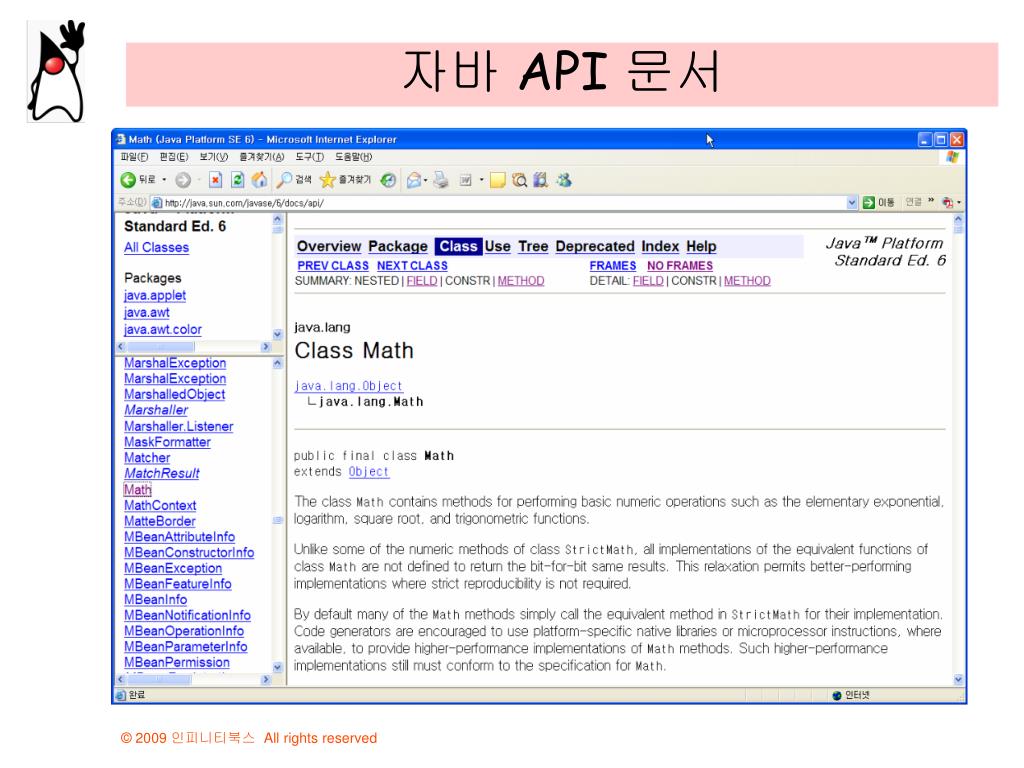
Task: Click the icon left of Messenger
Action: click(x=541, y=180)
